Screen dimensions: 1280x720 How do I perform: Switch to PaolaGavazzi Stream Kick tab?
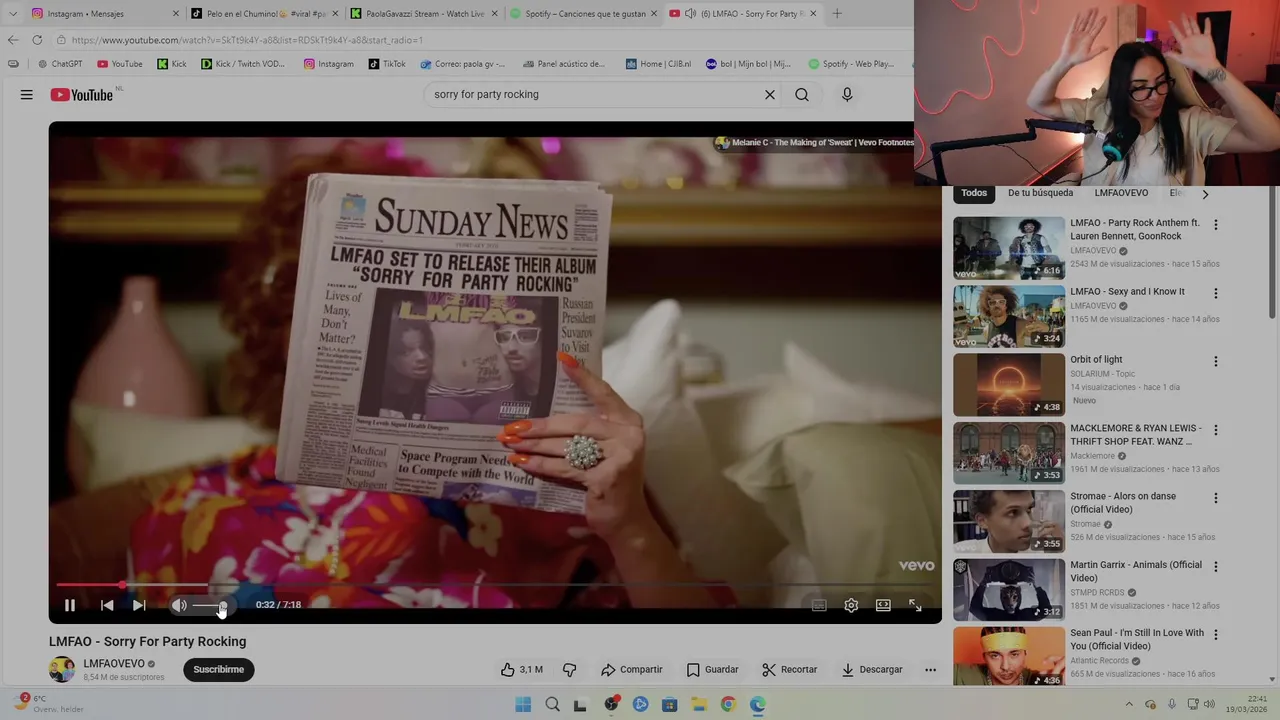(424, 14)
